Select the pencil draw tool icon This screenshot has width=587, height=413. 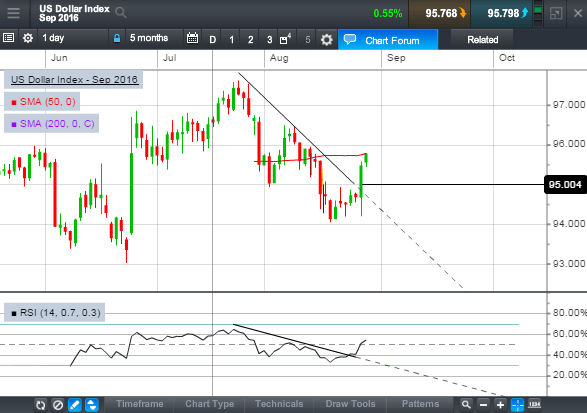point(75,405)
